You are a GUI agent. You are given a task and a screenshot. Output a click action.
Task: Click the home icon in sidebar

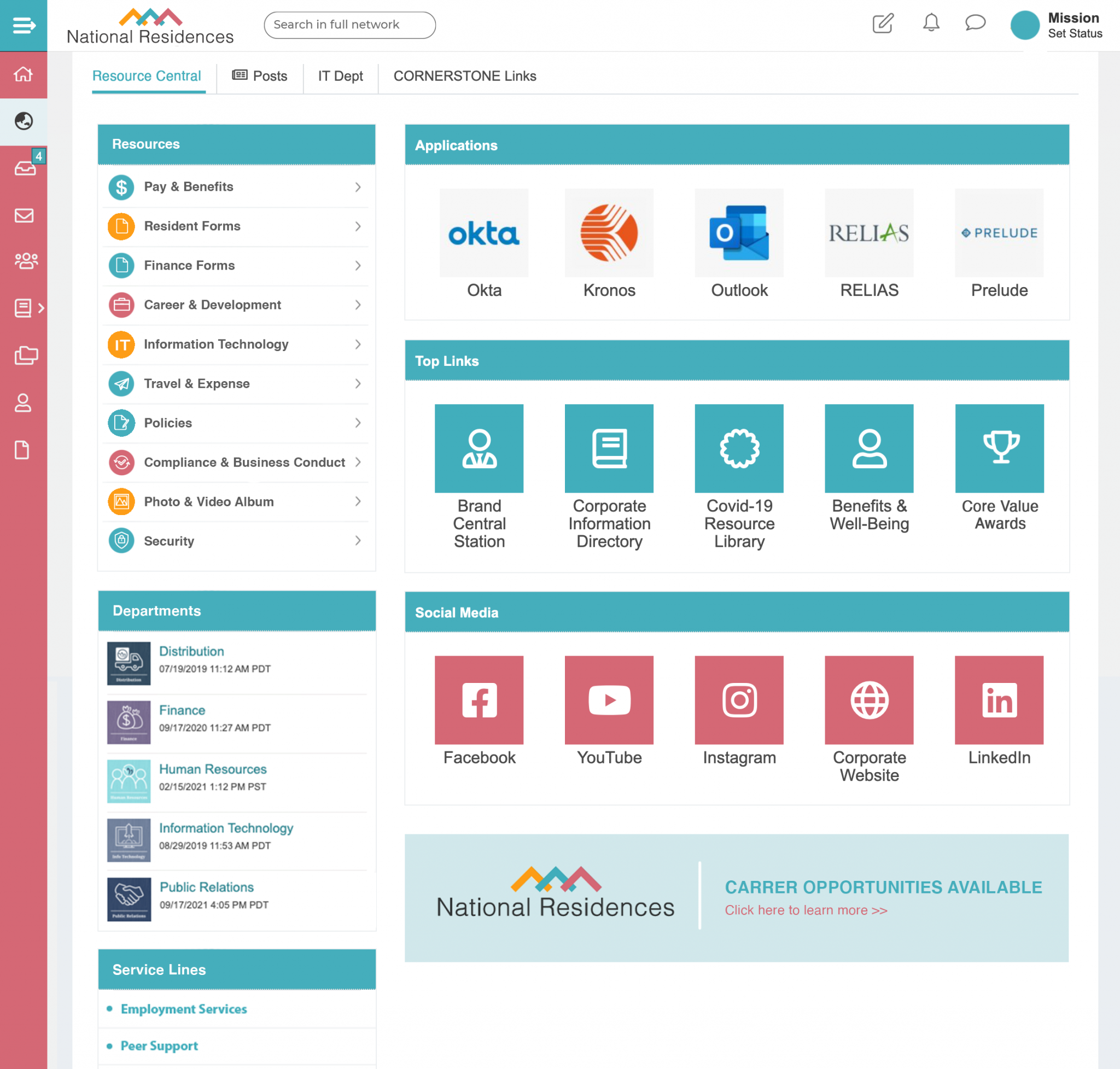click(x=24, y=74)
